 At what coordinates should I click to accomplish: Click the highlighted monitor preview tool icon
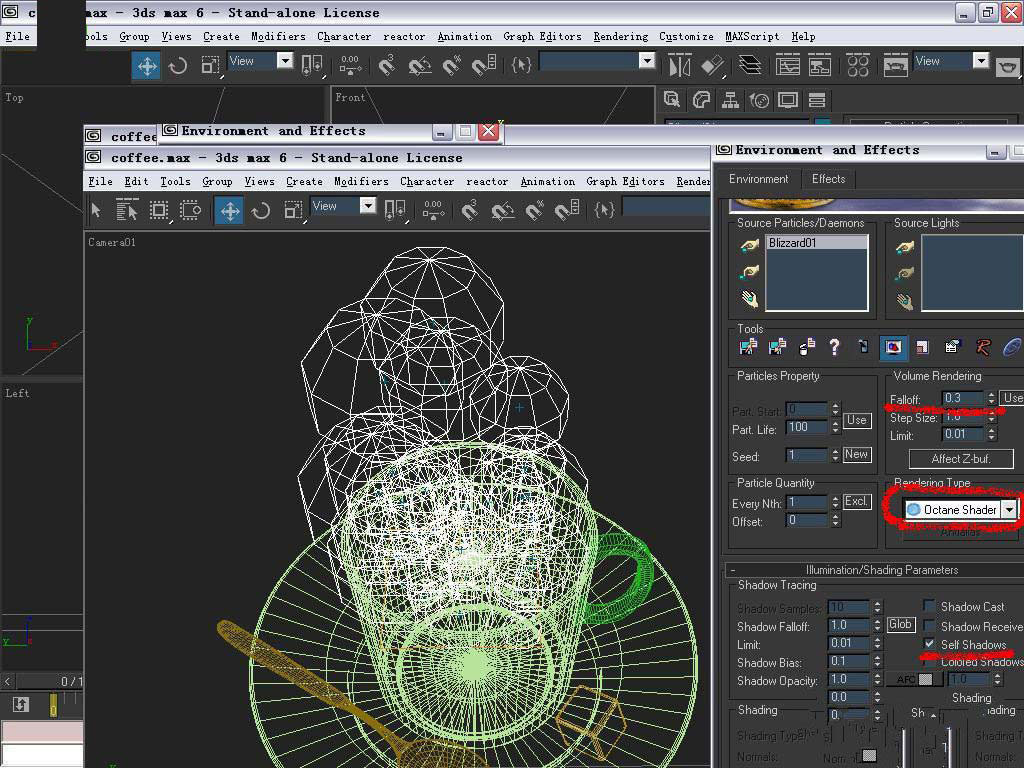893,347
